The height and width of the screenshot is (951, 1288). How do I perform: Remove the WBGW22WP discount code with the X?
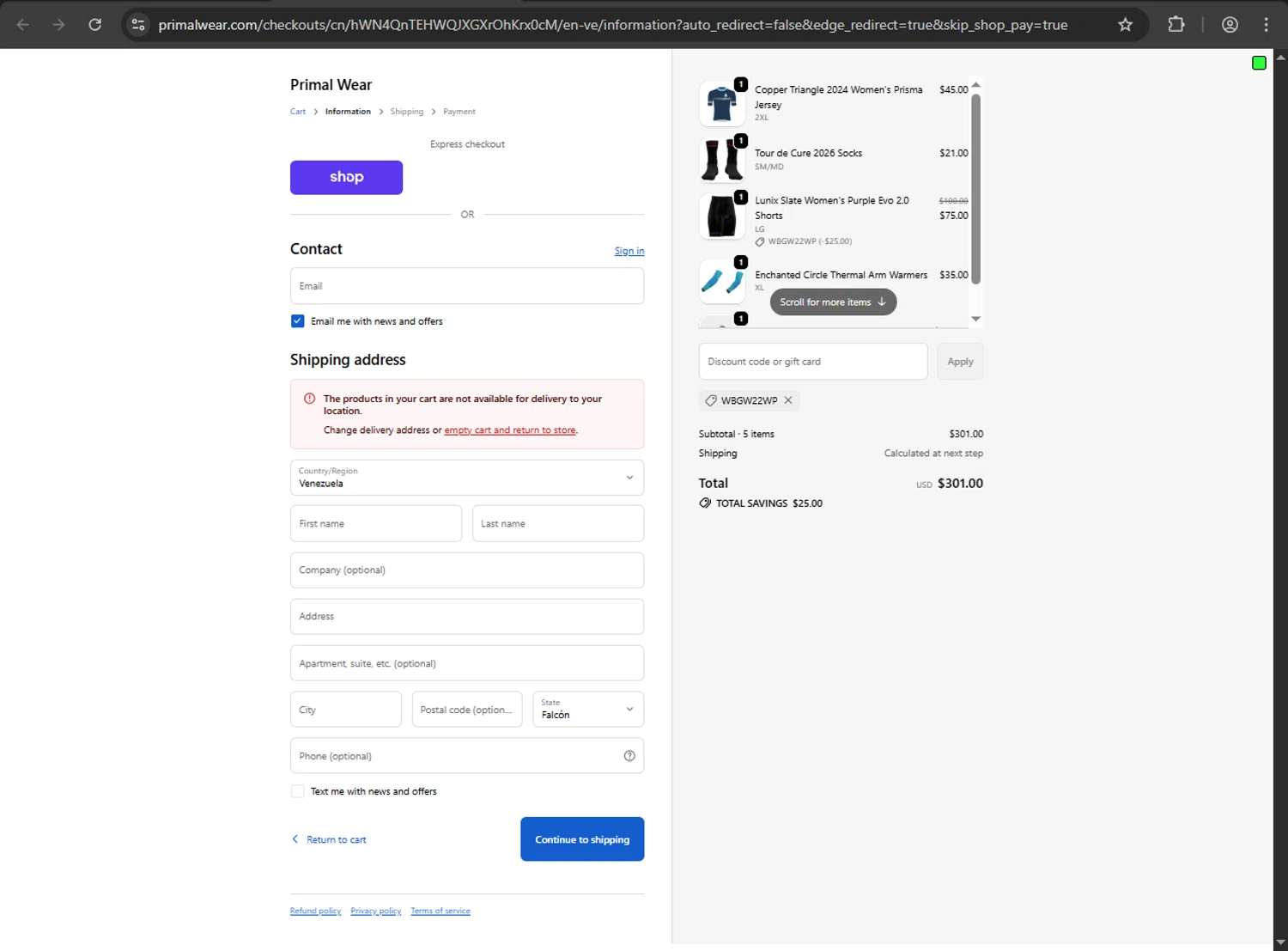(788, 400)
